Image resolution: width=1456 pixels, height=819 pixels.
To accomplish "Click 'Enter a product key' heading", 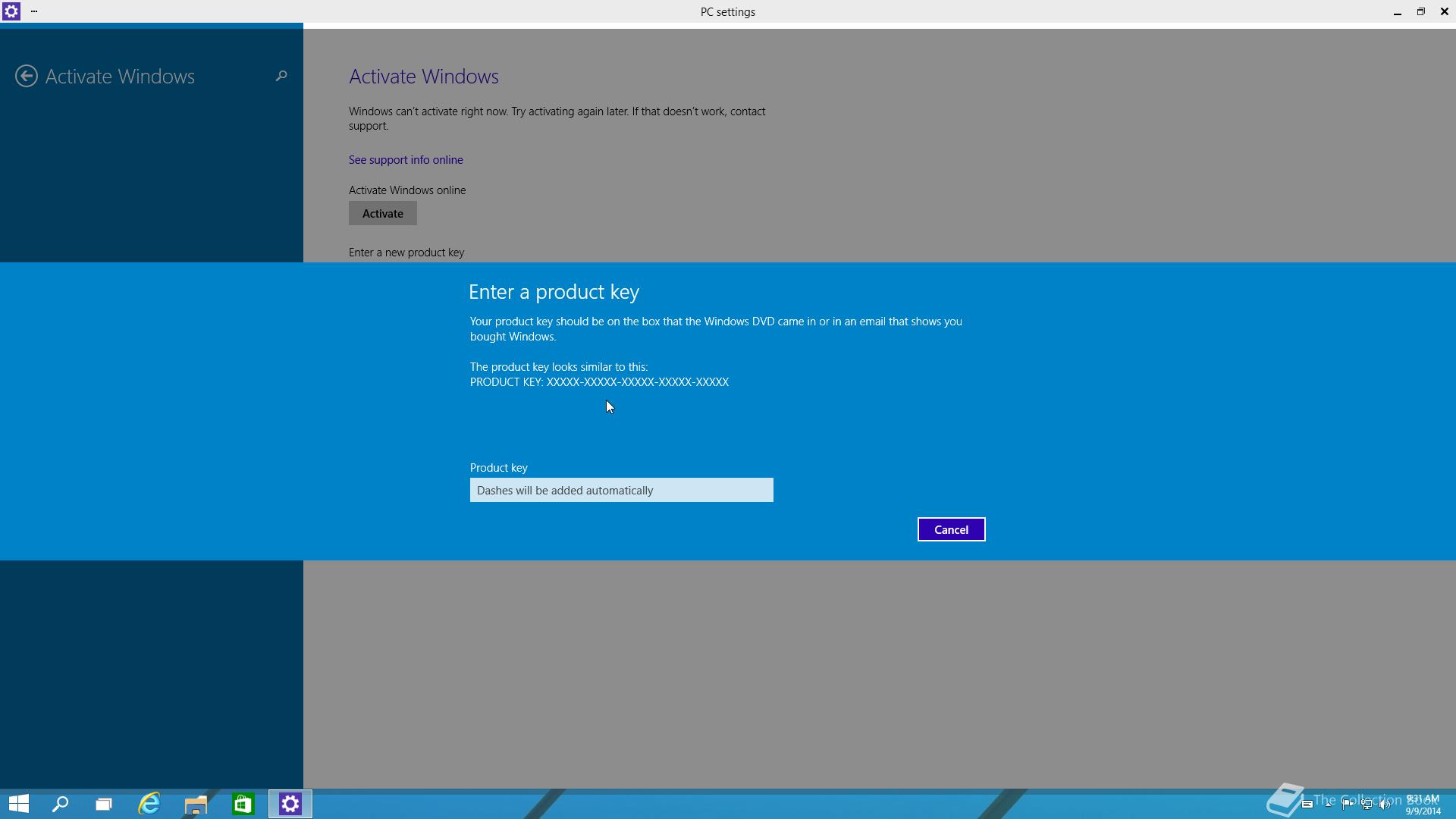I will pyautogui.click(x=554, y=292).
